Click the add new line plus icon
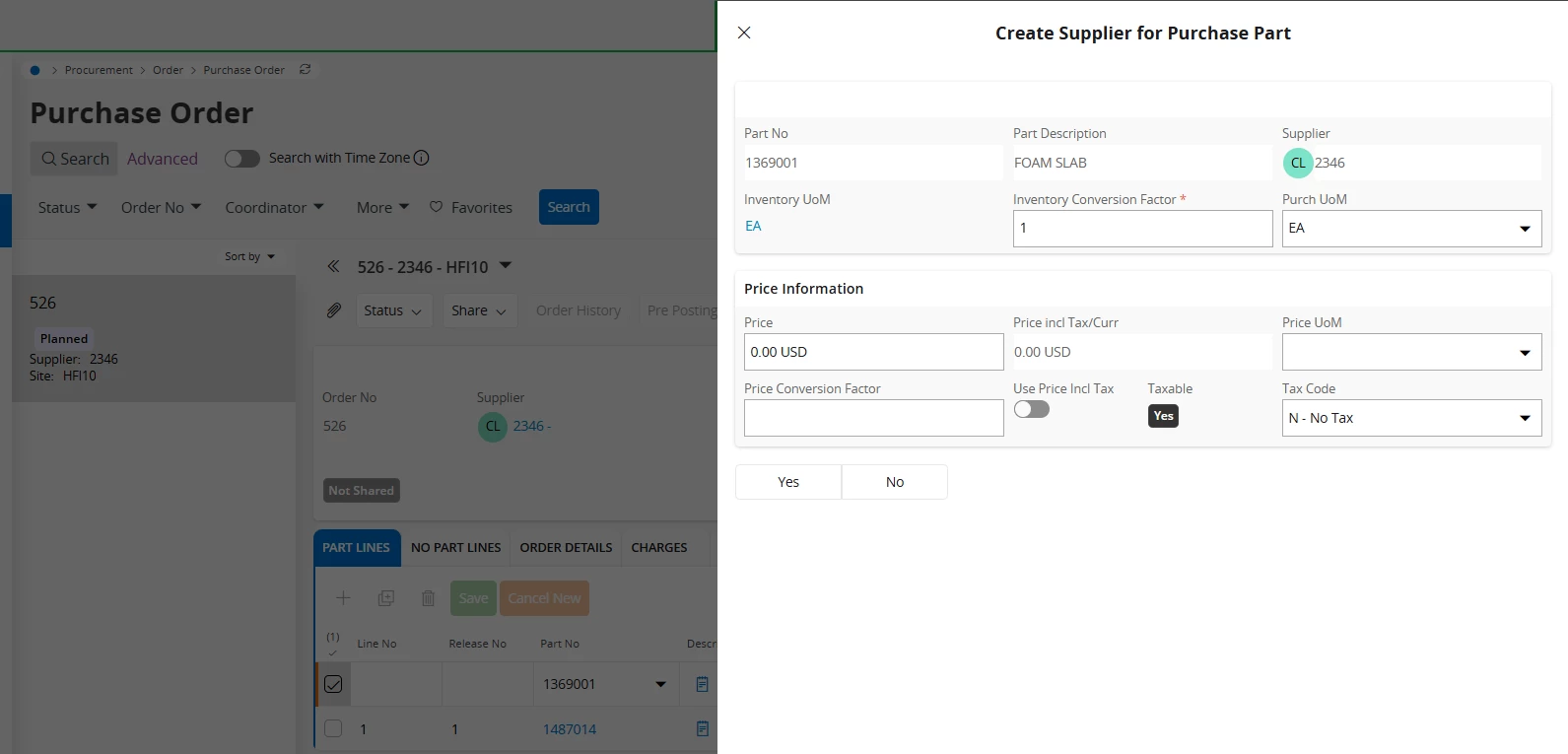Viewport: 1568px width, 754px height. 343,598
